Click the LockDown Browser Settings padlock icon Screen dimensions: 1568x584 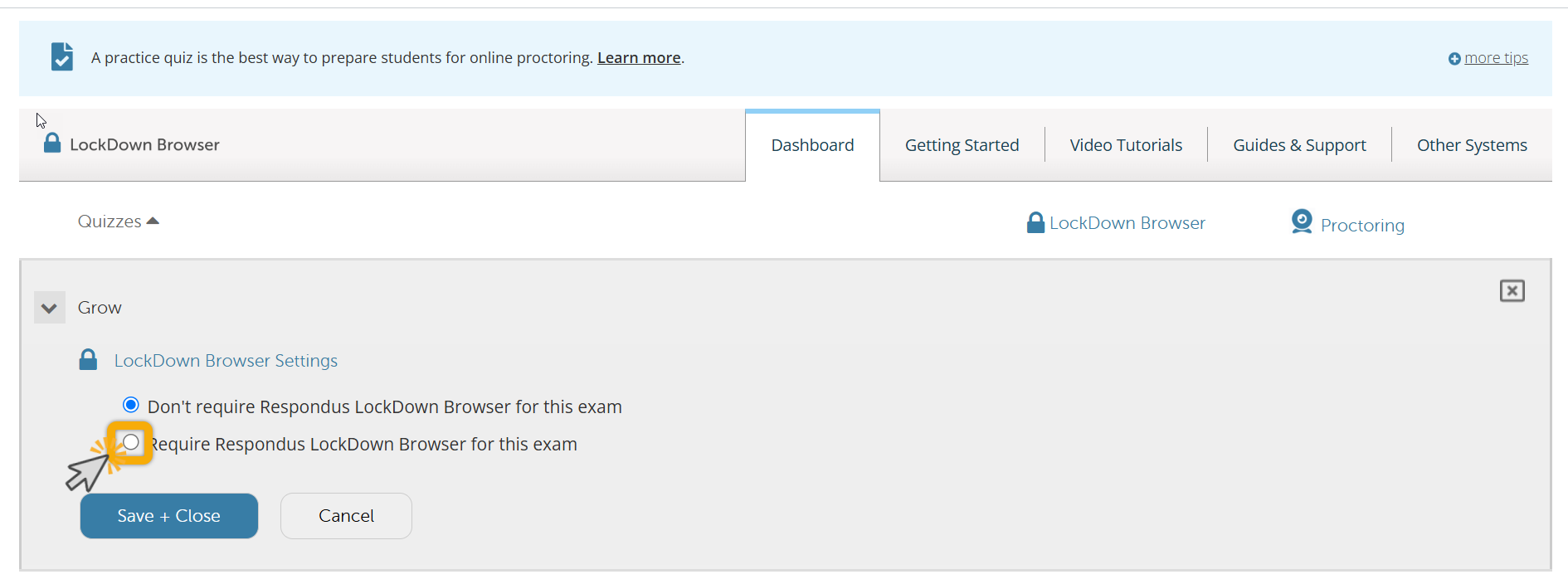(88, 360)
